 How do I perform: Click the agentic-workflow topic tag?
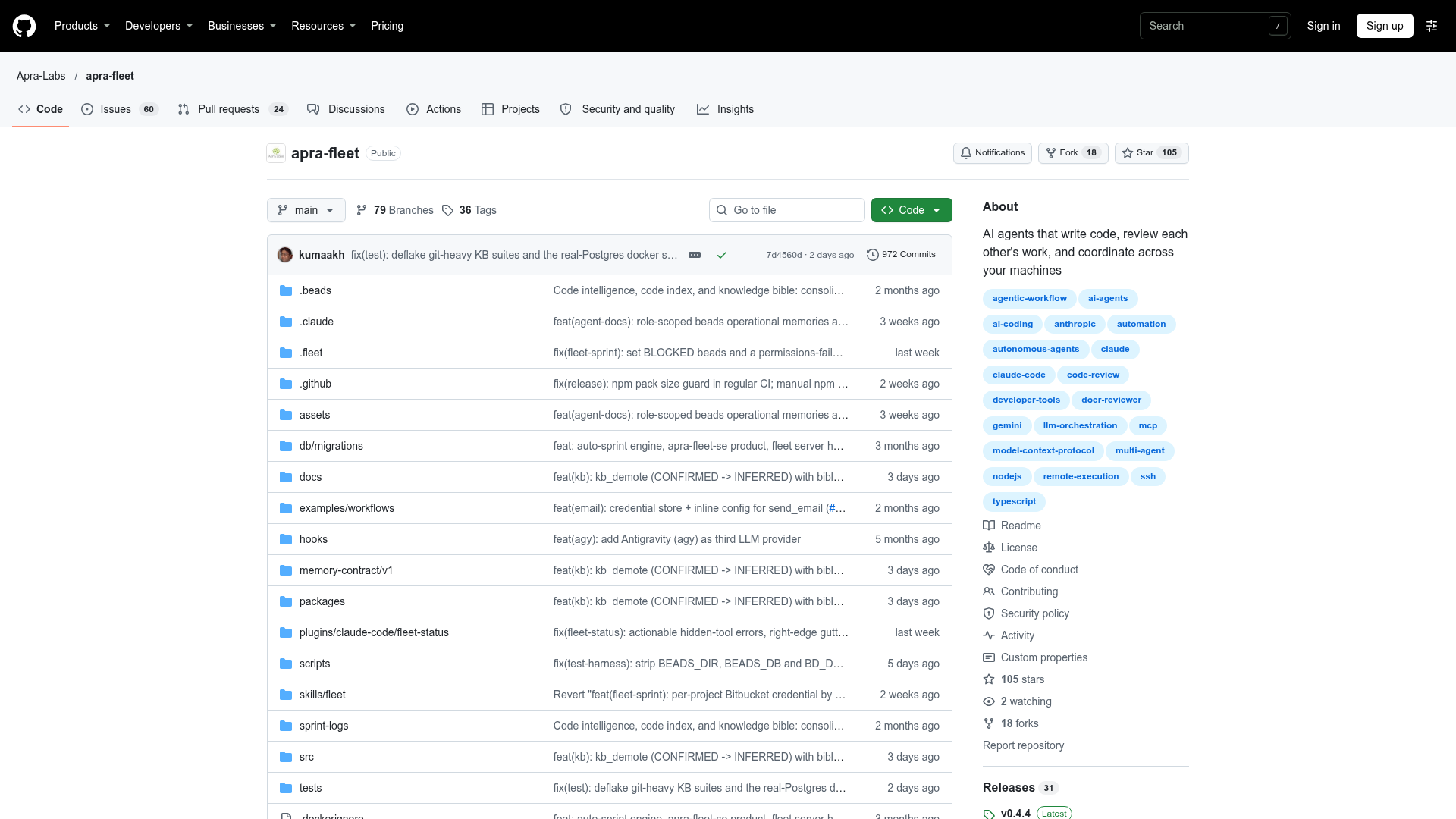tap(1029, 299)
